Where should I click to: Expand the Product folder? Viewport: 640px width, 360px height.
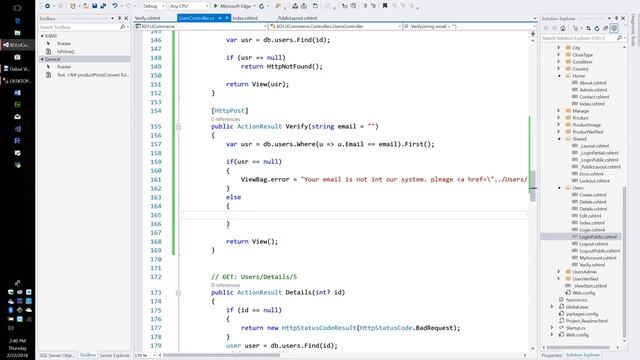coord(559,118)
